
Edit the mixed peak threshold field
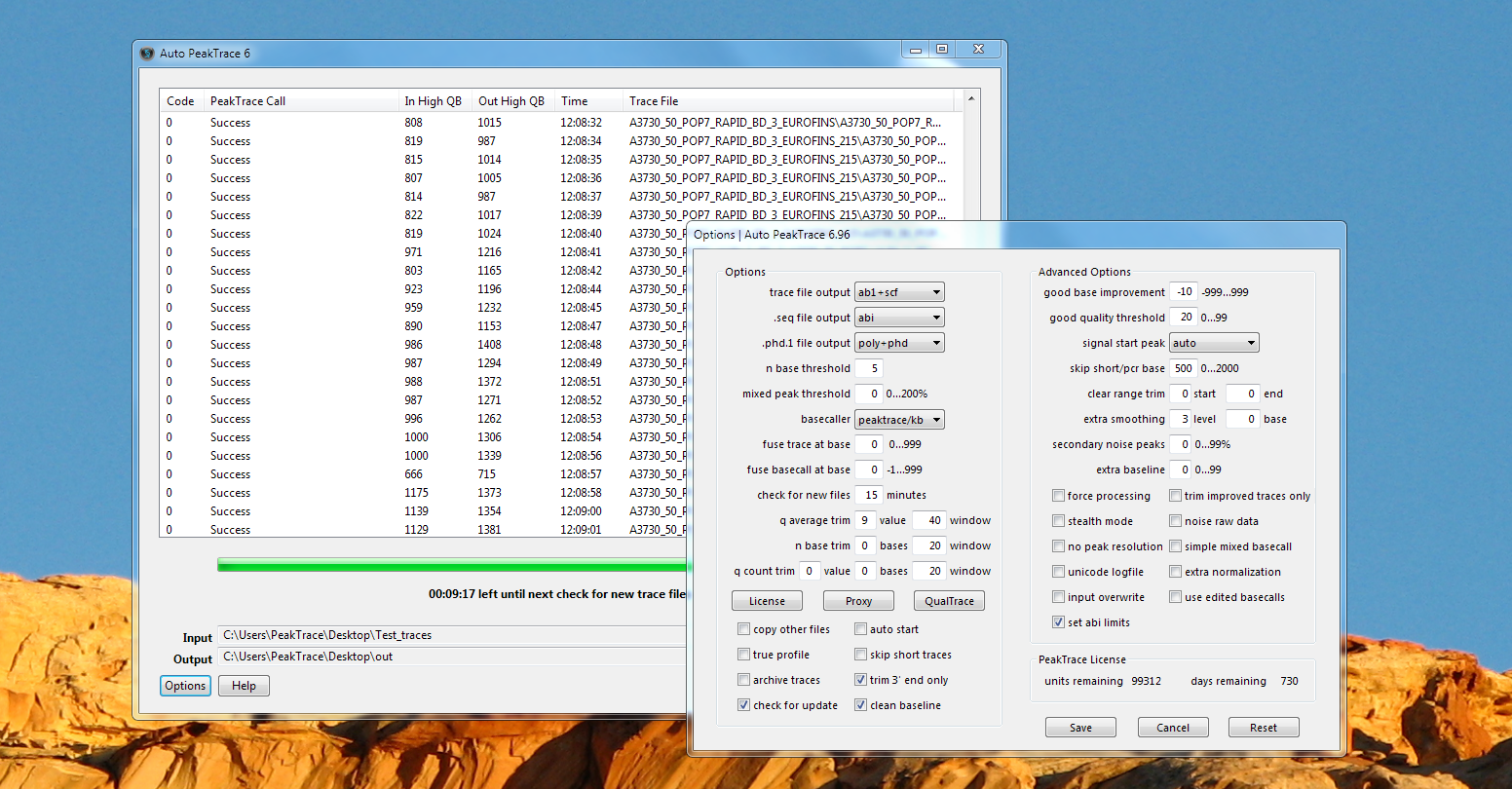coord(869,394)
